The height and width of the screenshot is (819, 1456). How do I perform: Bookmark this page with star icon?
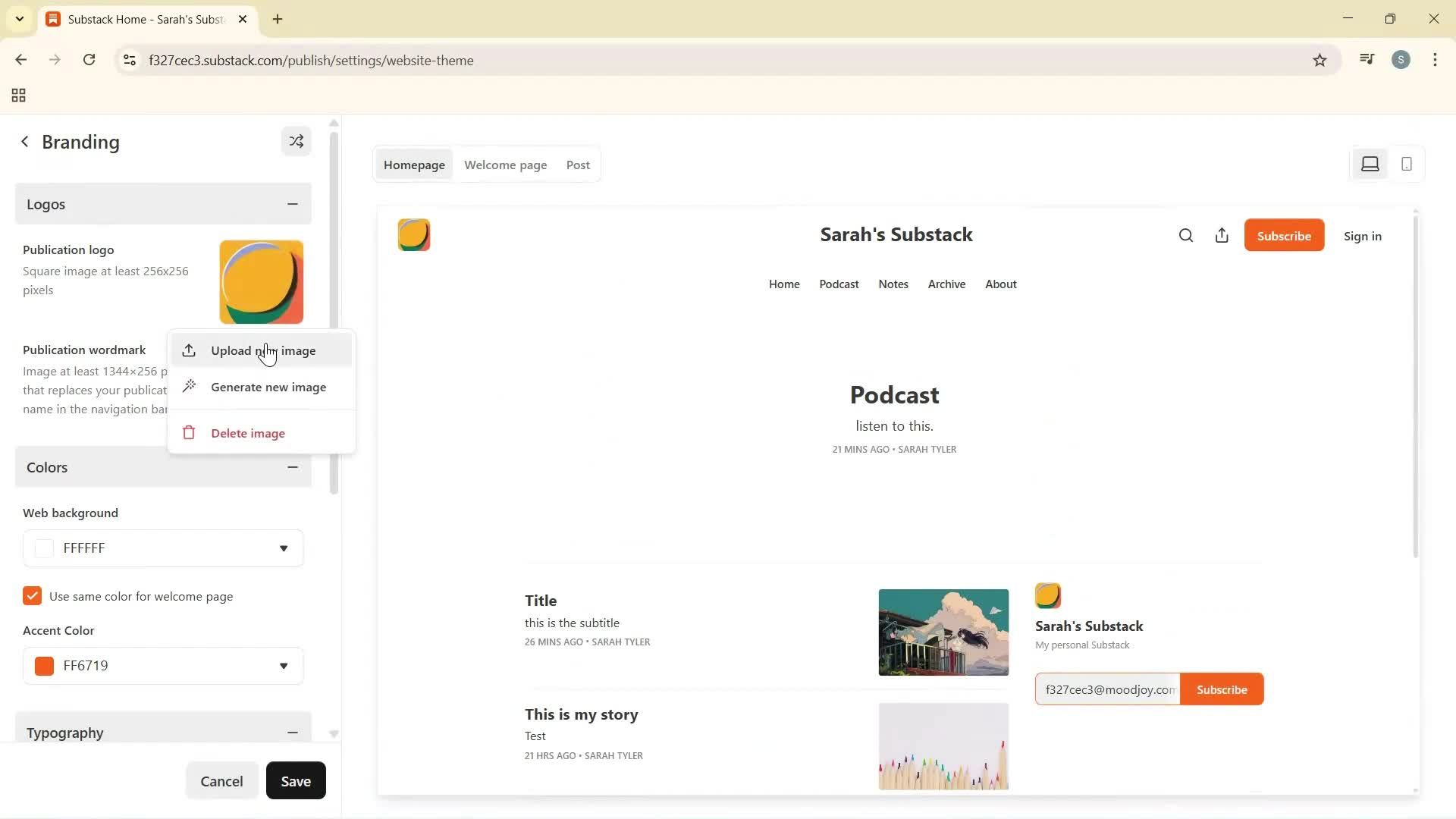[x=1319, y=61]
